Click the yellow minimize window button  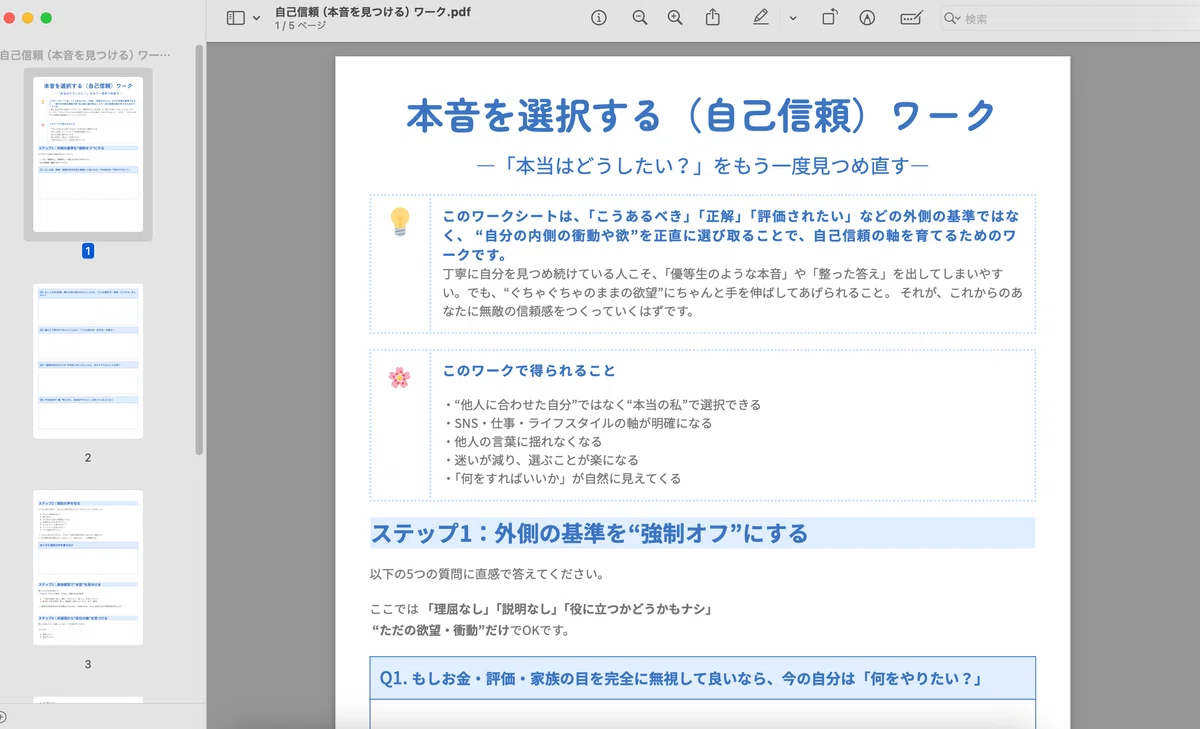28,18
